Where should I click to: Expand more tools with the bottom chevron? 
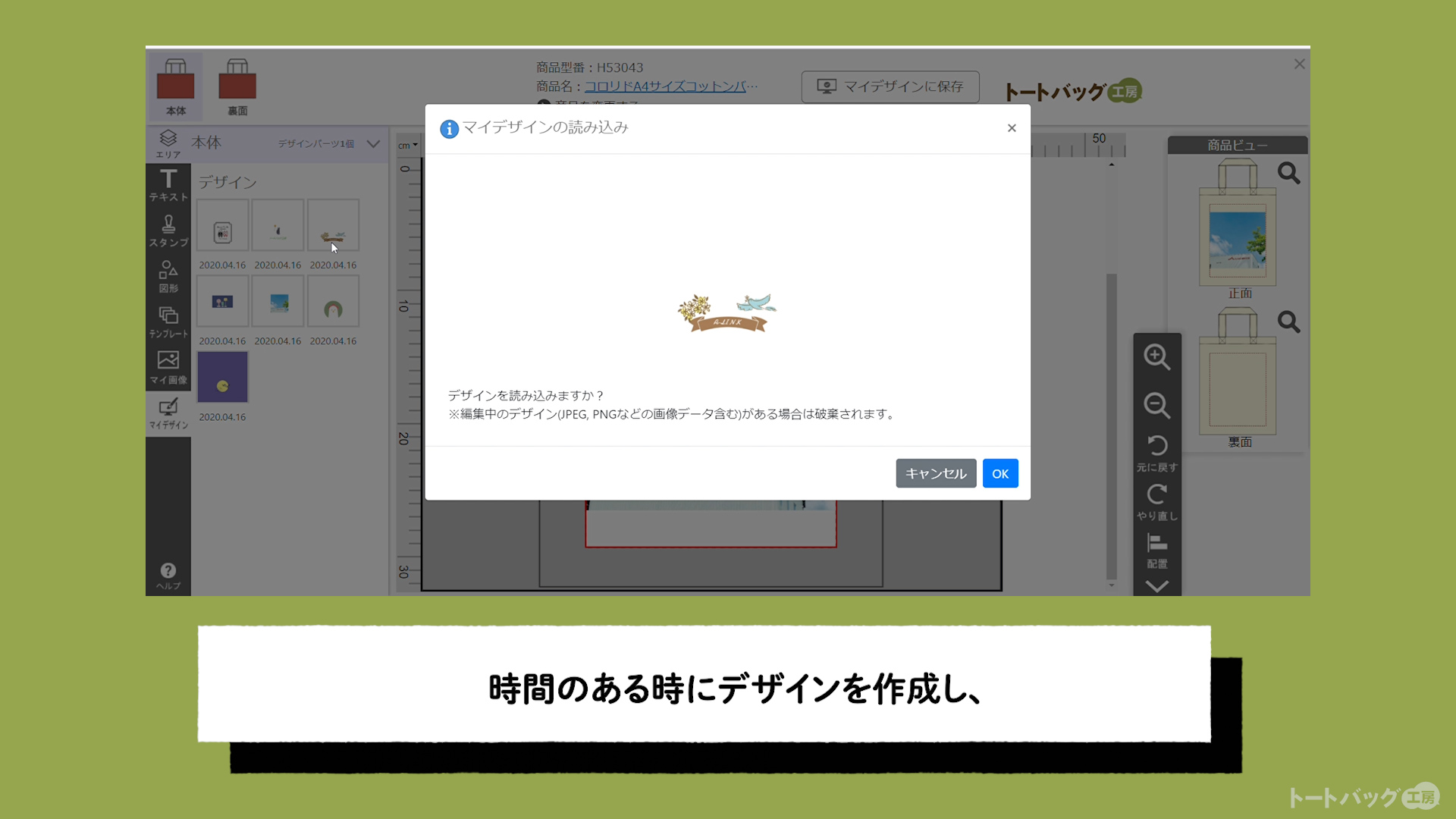tap(1157, 586)
